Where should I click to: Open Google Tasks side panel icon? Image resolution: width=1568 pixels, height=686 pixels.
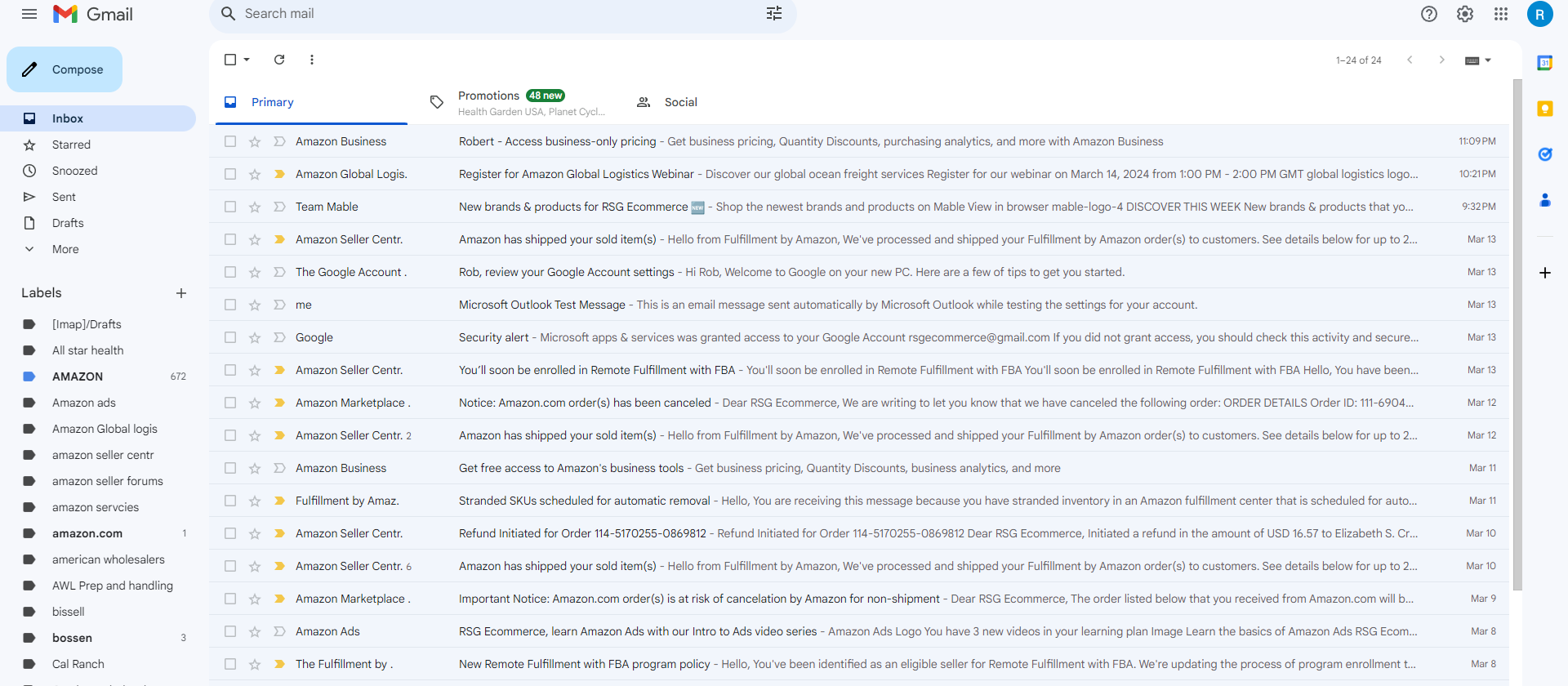pos(1545,154)
